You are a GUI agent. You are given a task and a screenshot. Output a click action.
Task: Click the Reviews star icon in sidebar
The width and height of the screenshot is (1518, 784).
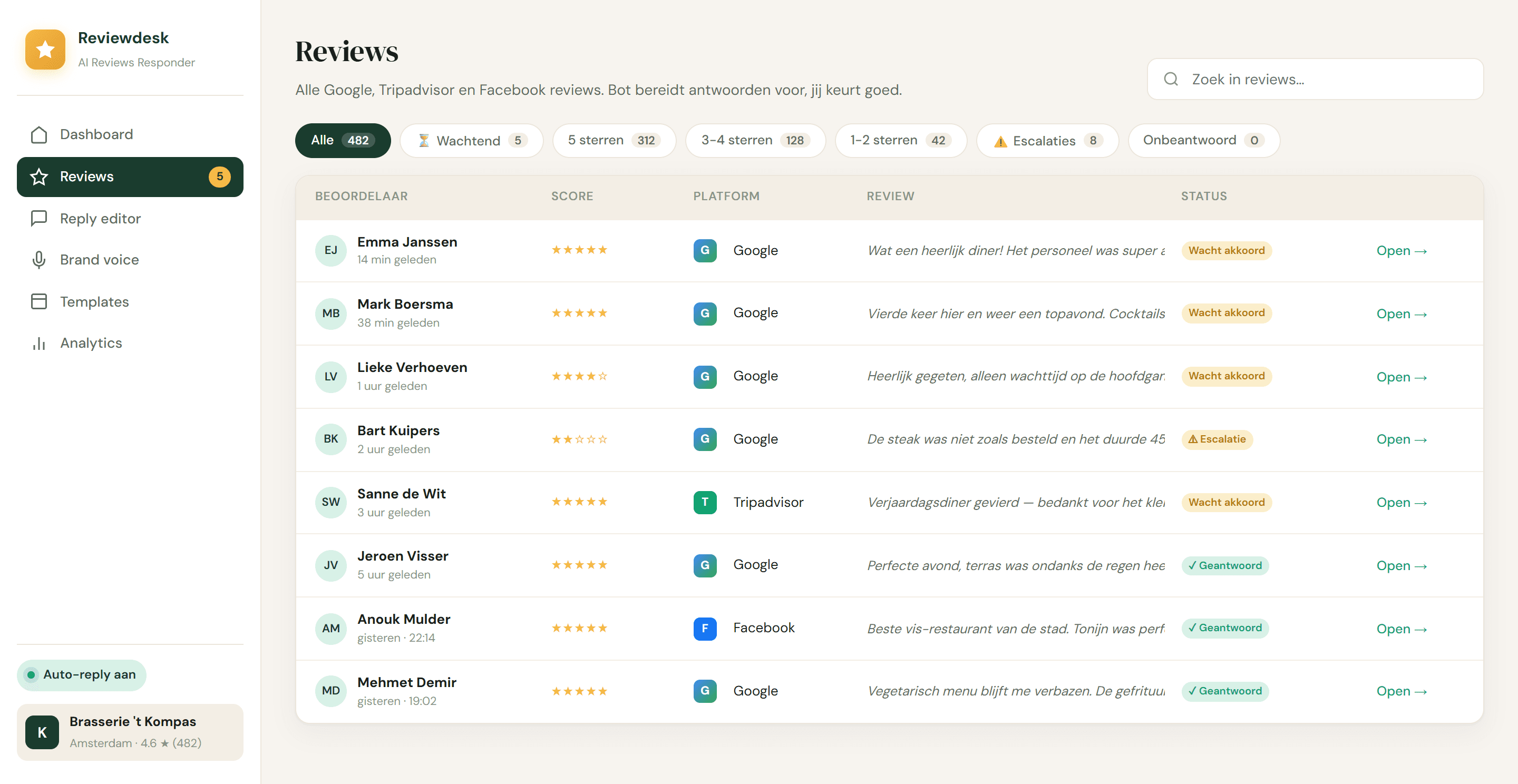(x=39, y=177)
